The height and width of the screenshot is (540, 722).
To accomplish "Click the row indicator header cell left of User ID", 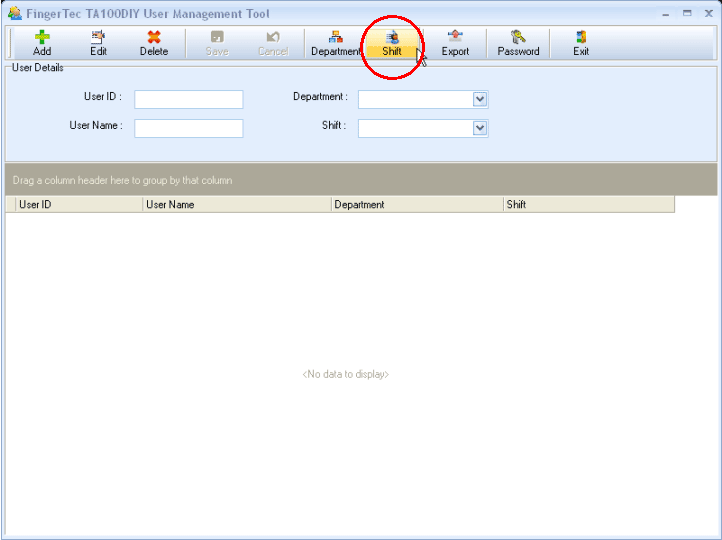I will [x=11, y=204].
